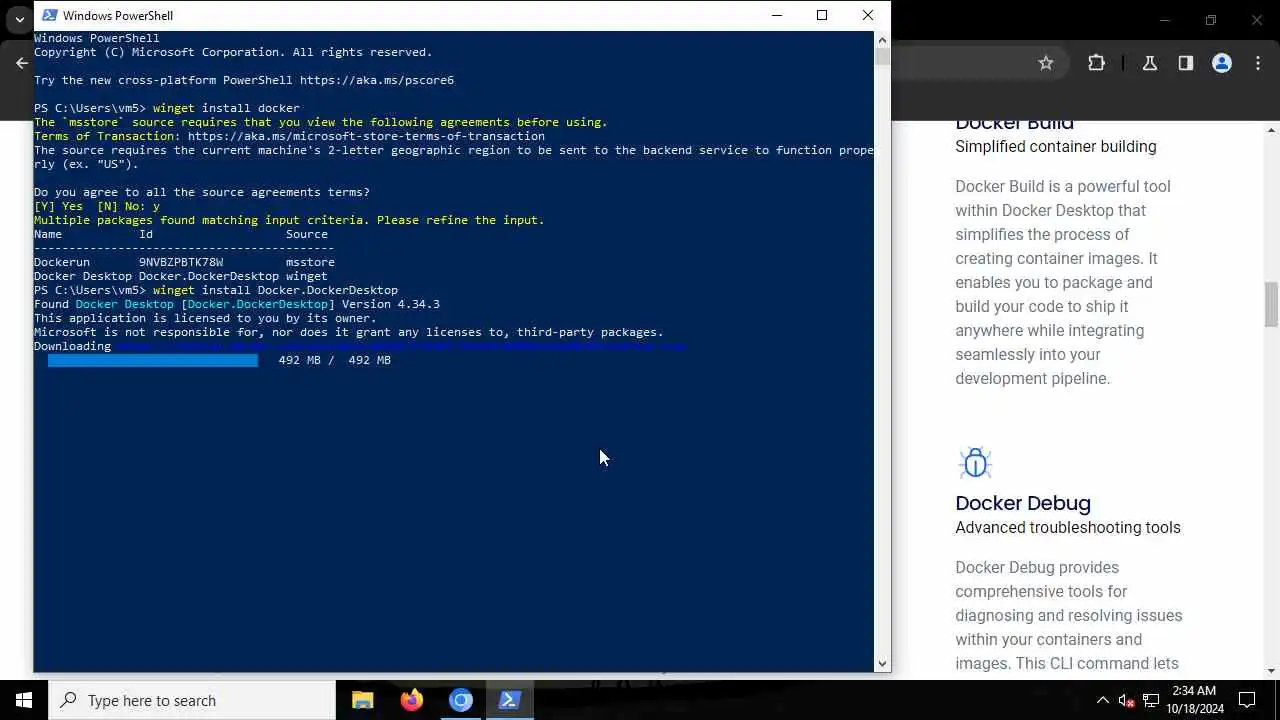Click 'Docker.DockerDesktop' in Found line
Image resolution: width=1280 pixels, height=720 pixels.
click(x=258, y=304)
